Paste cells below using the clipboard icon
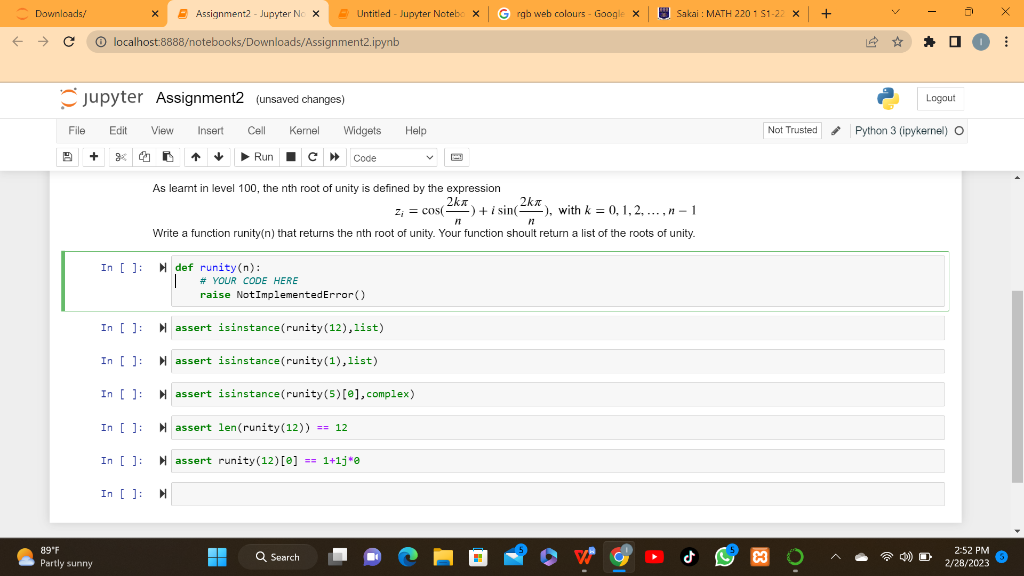 (x=169, y=157)
